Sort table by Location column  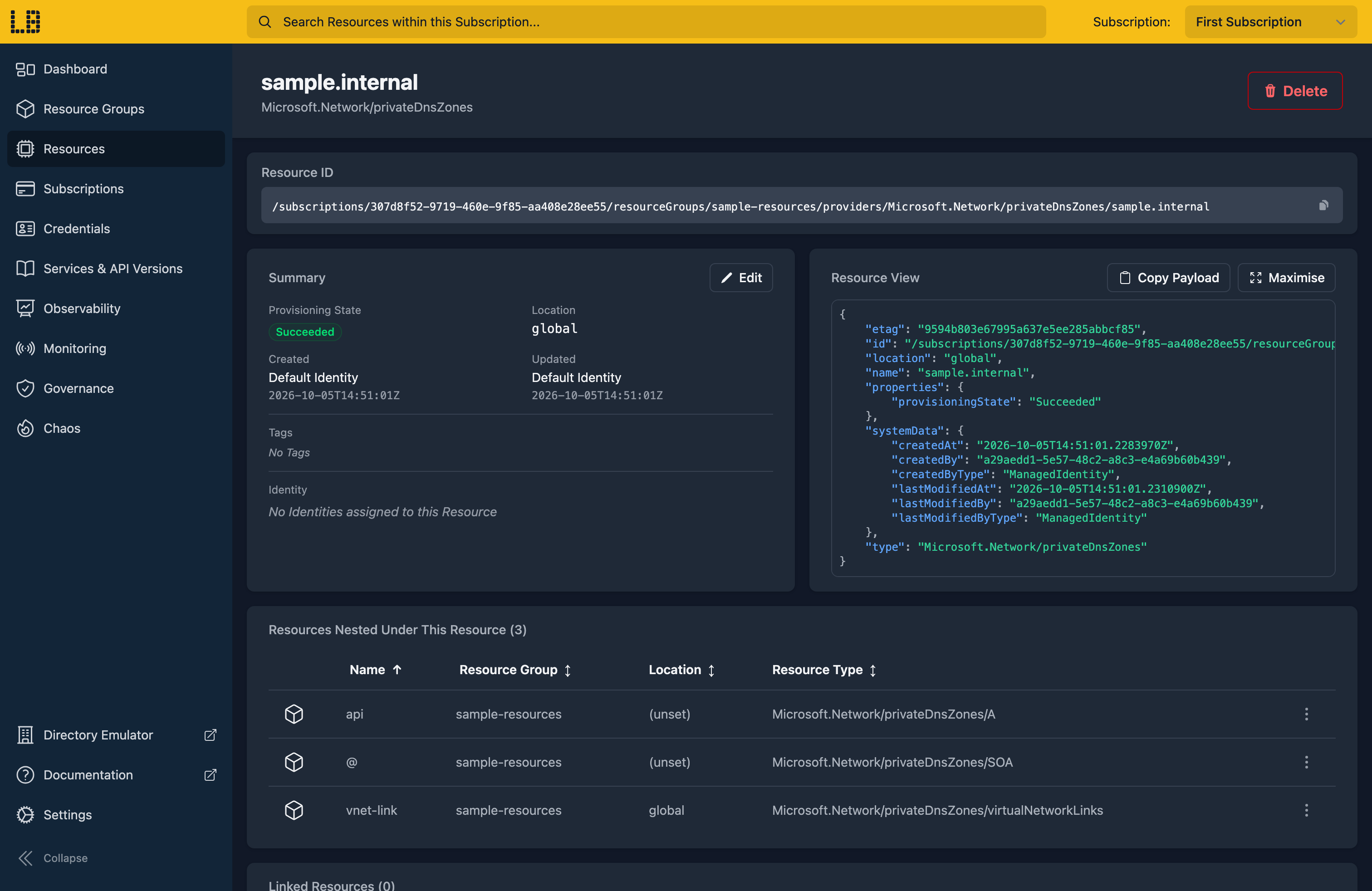click(681, 670)
